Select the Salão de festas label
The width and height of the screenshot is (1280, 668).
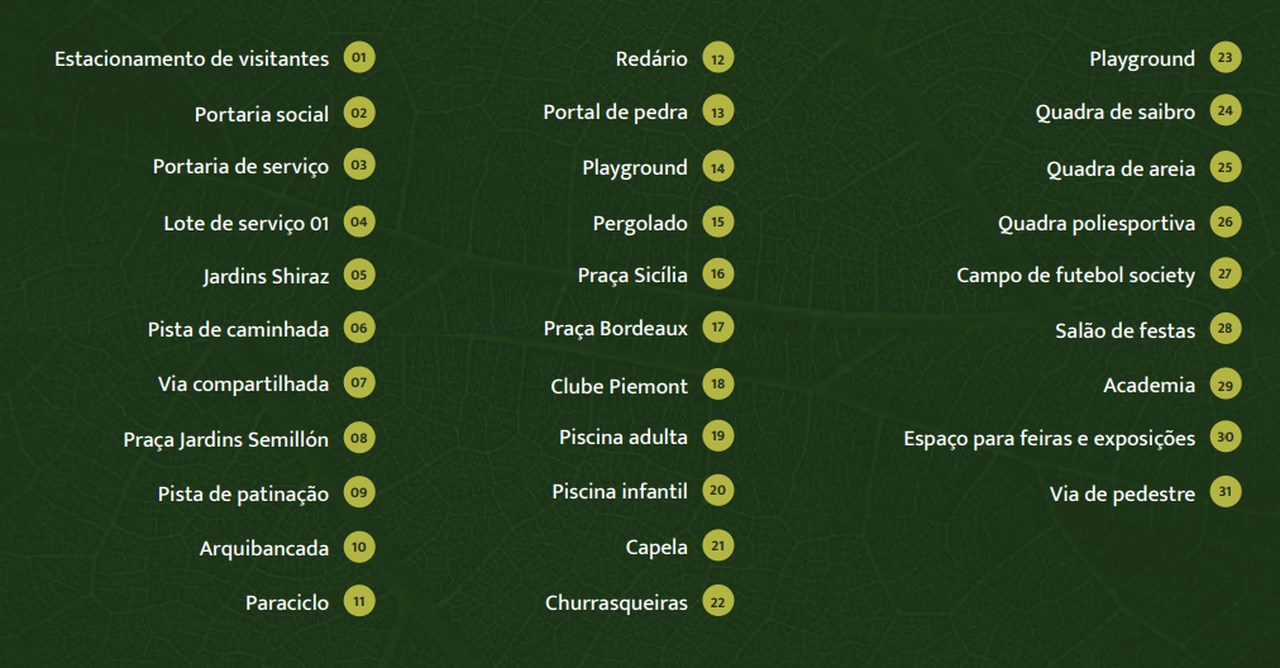point(1125,330)
